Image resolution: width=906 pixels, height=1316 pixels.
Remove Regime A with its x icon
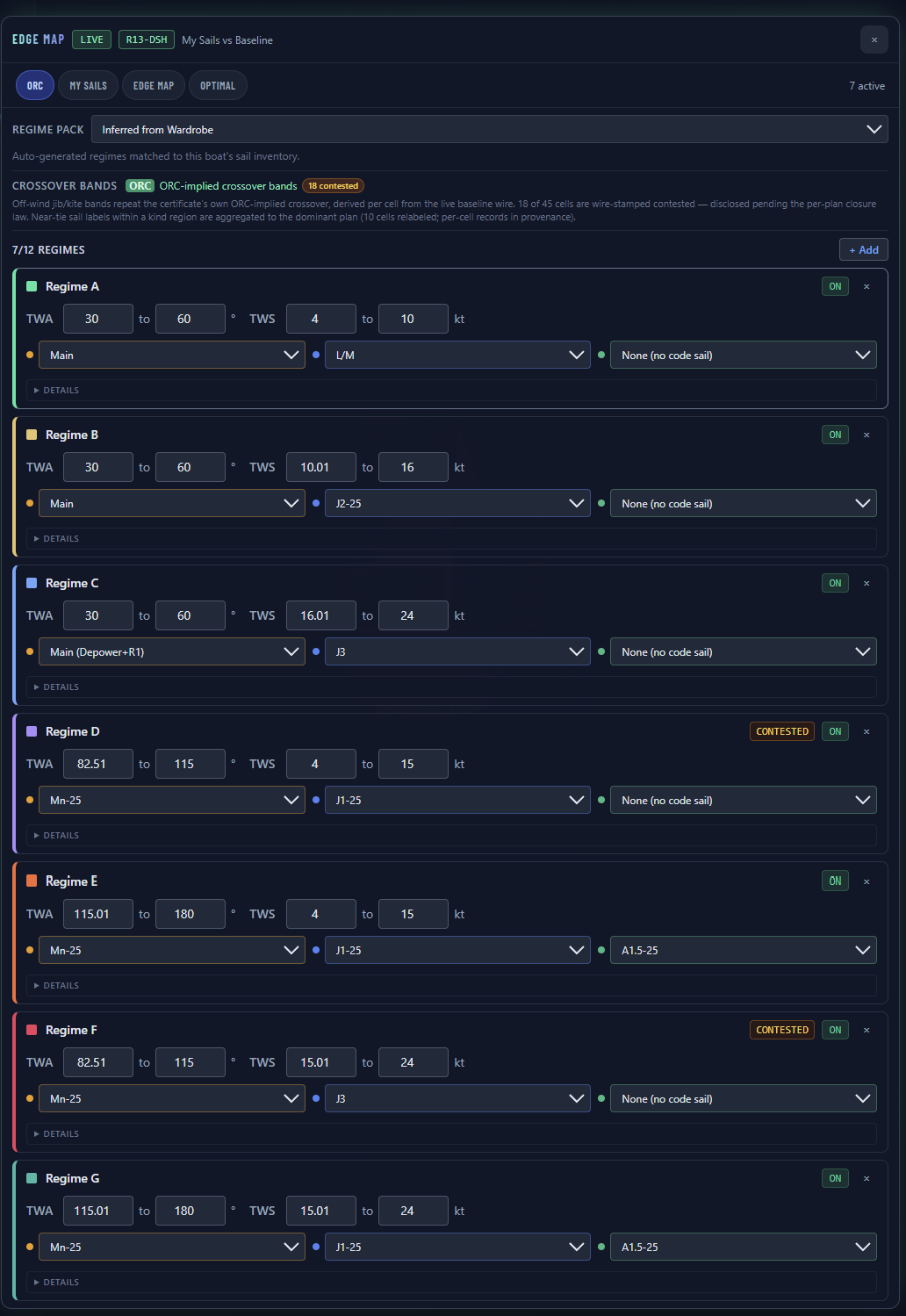click(x=866, y=286)
